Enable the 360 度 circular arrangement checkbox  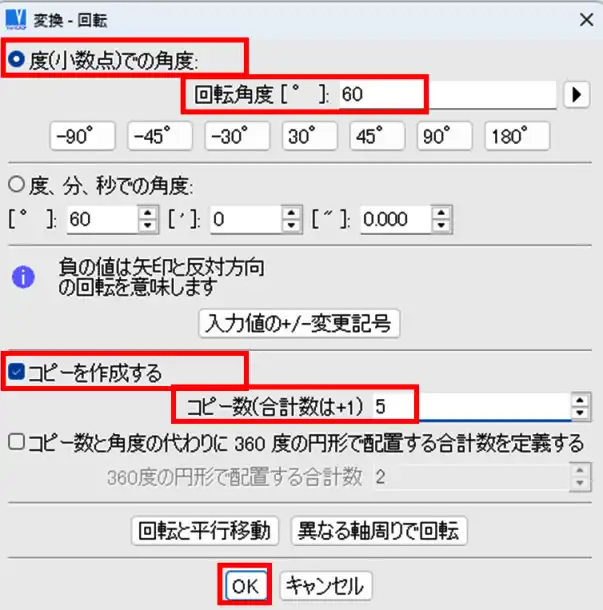point(16,442)
